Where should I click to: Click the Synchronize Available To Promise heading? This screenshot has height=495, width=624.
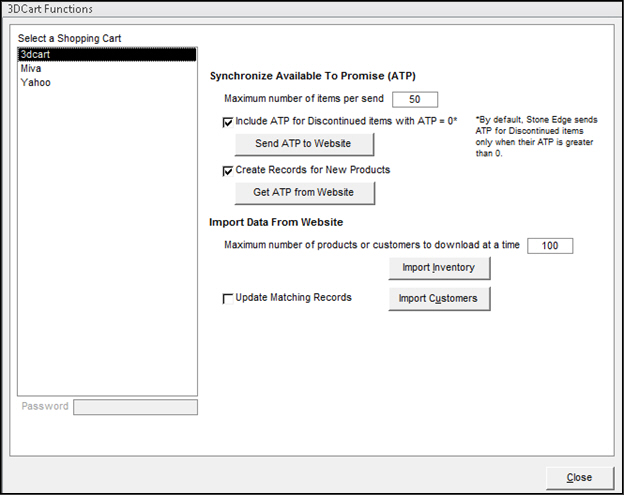[313, 76]
